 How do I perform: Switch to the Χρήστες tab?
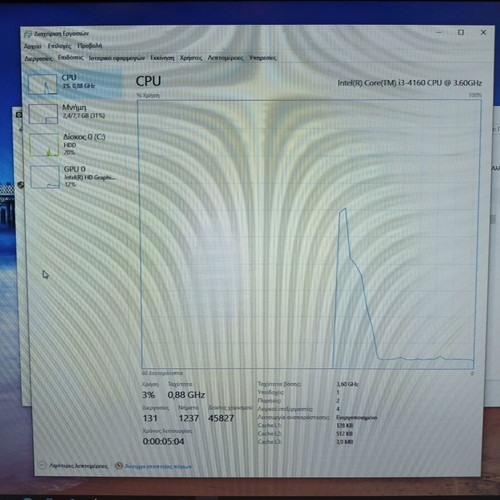[191, 58]
